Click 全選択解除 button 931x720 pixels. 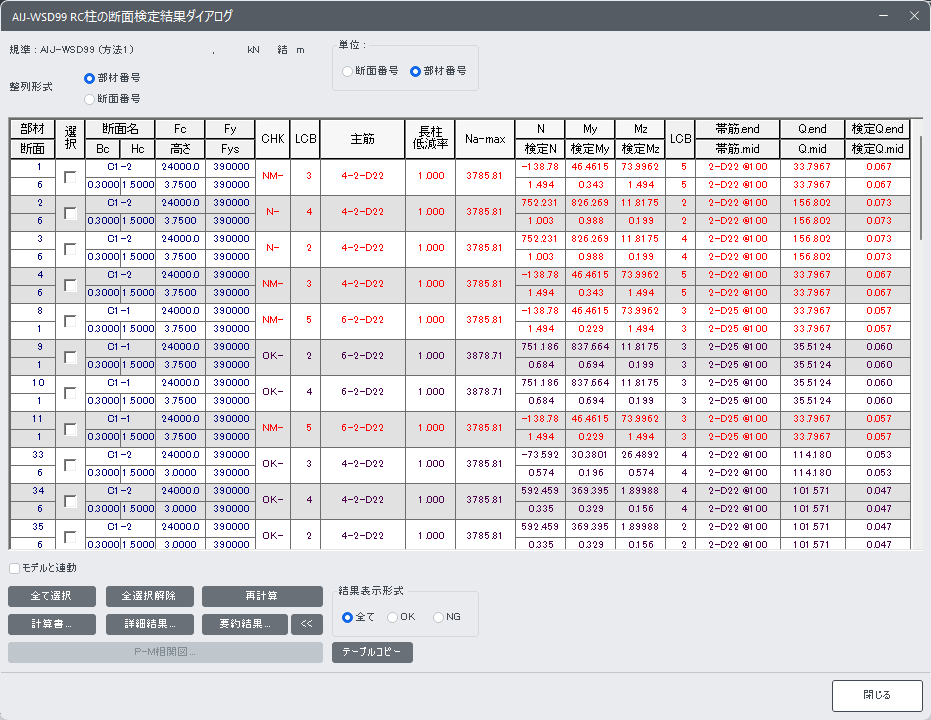pos(150,596)
